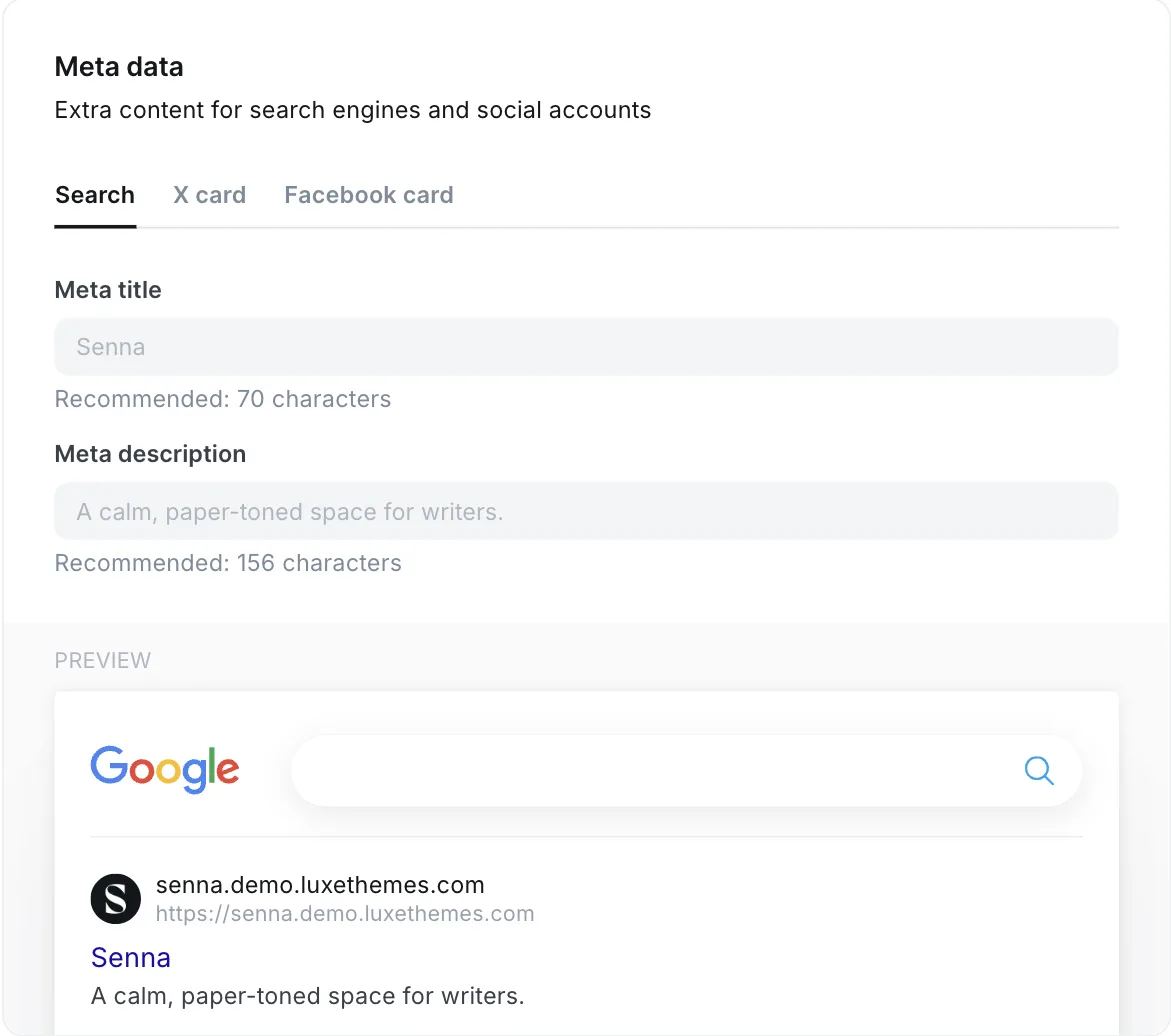1171x1036 pixels.
Task: Click the 'Meta data' heading
Action: tap(119, 66)
